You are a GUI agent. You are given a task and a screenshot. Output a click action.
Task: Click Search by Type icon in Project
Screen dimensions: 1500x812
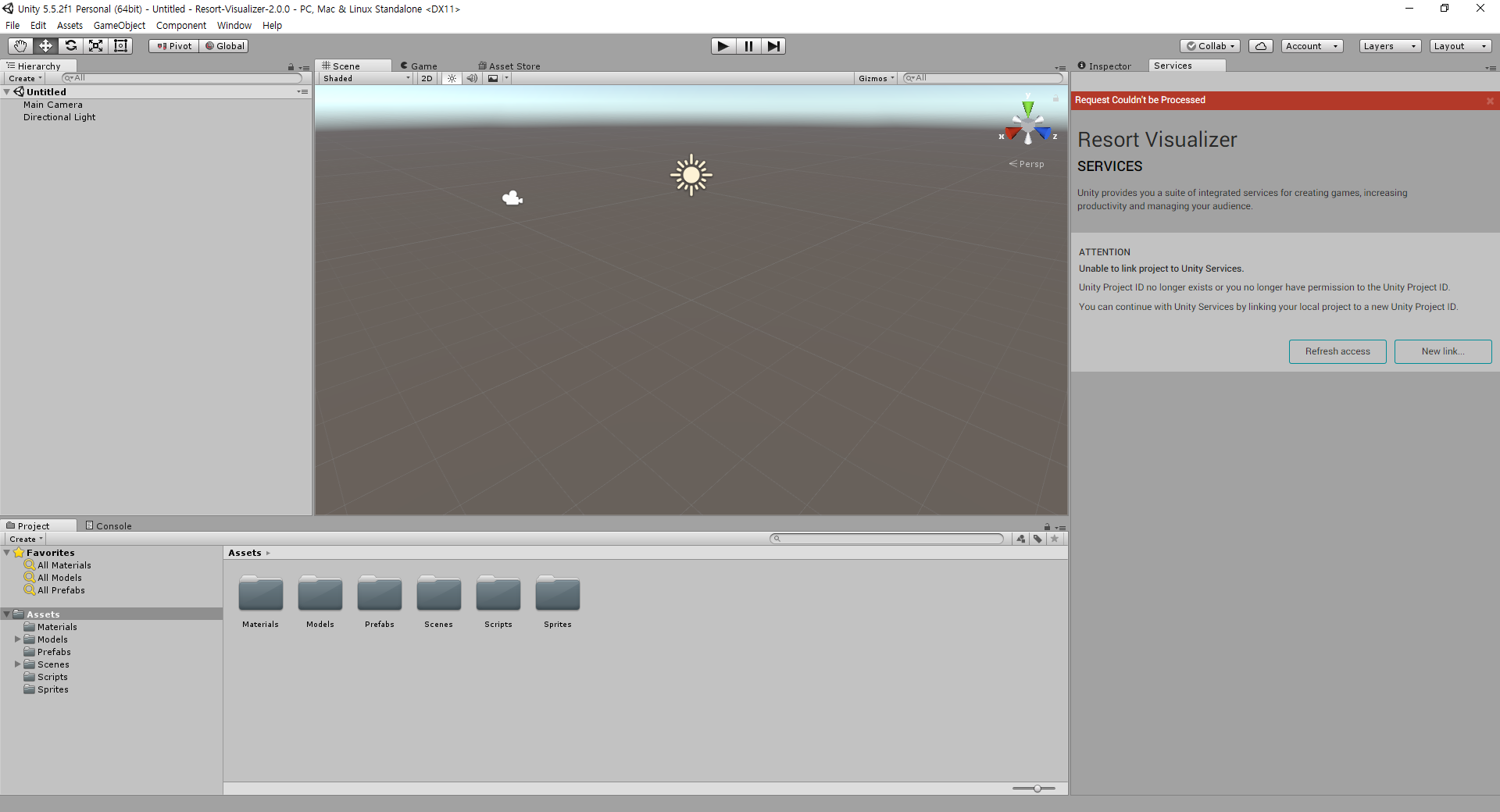tap(1020, 539)
